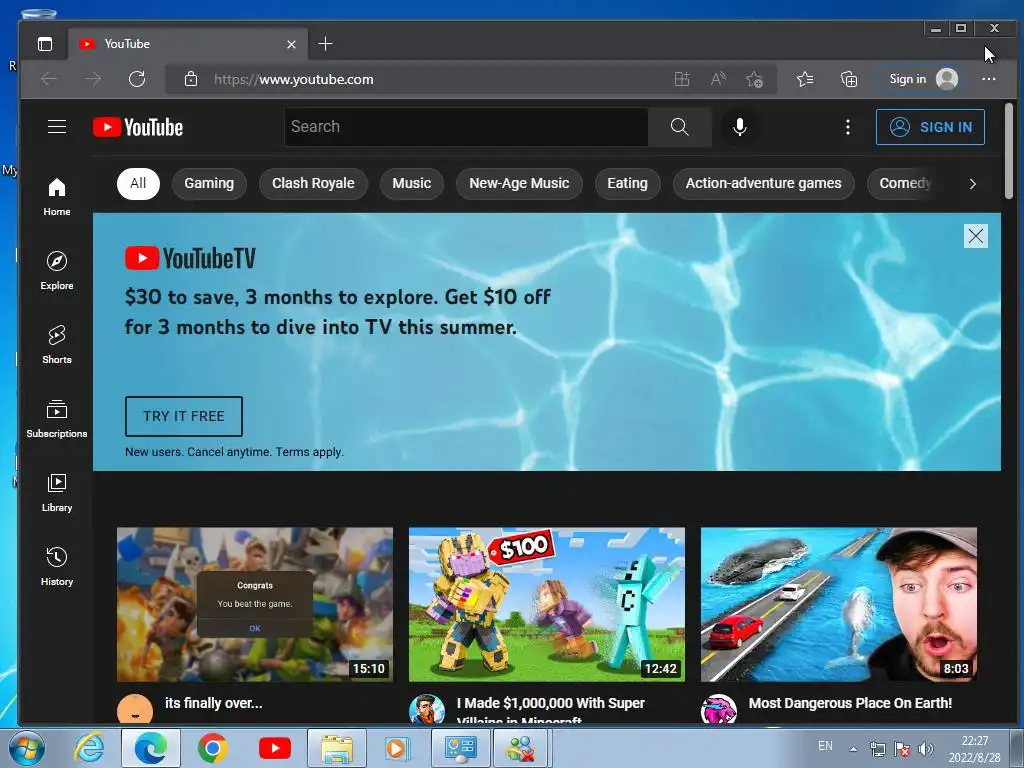Image resolution: width=1024 pixels, height=768 pixels.
Task: Open Edge tab actions menu icon
Action: [45, 44]
